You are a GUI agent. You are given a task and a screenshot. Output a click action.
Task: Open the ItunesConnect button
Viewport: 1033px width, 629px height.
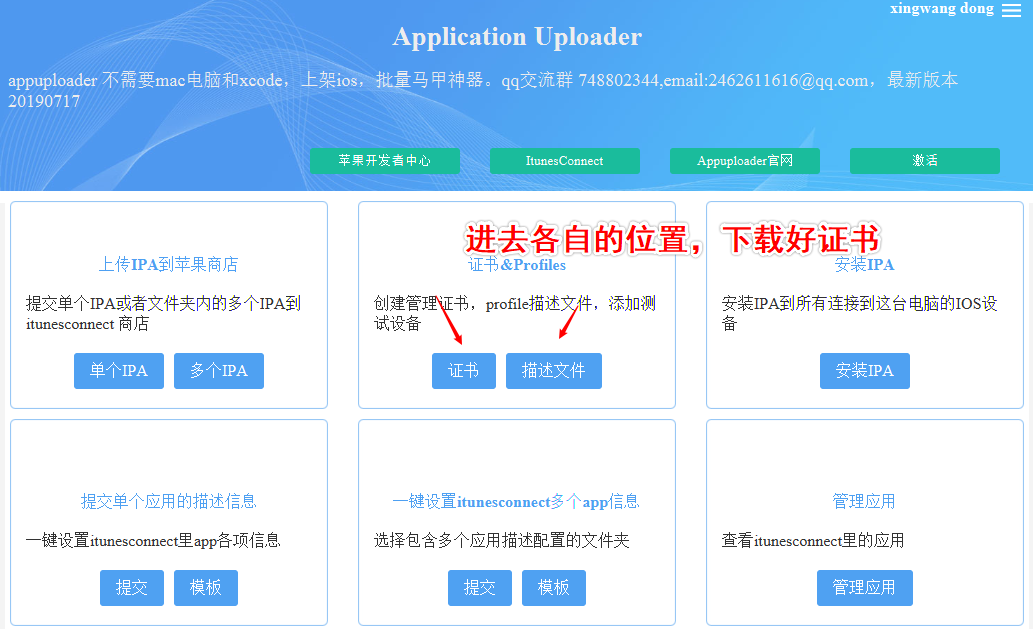tap(565, 161)
